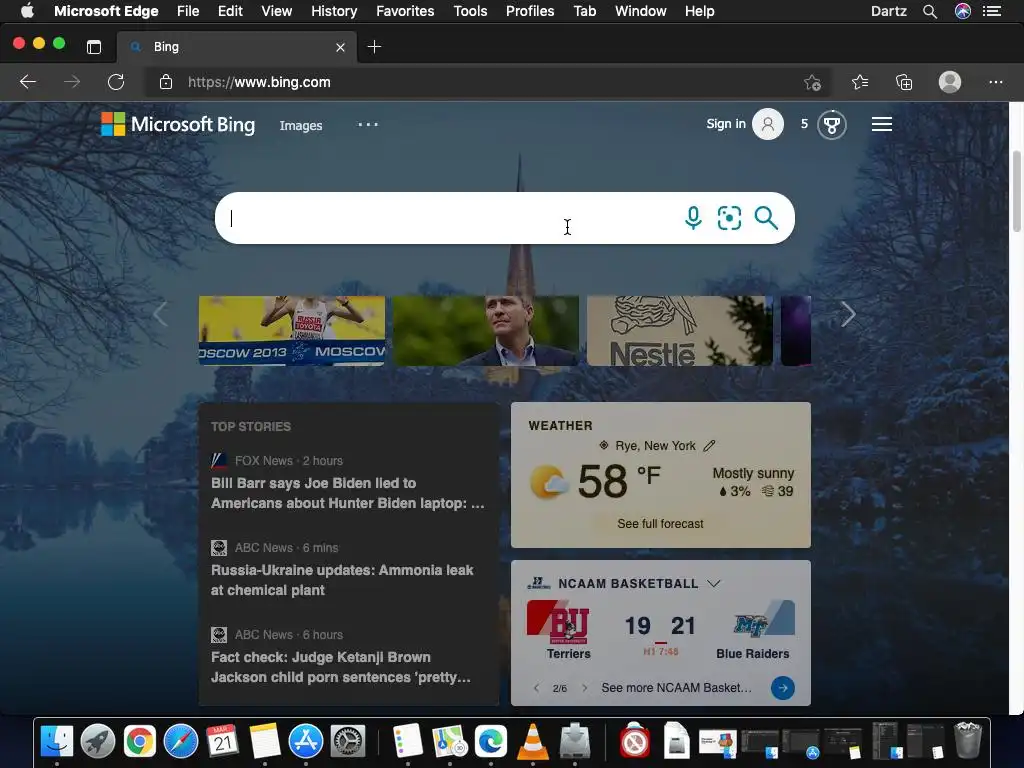Open the History menu
This screenshot has height=768, width=1024.
334,11
